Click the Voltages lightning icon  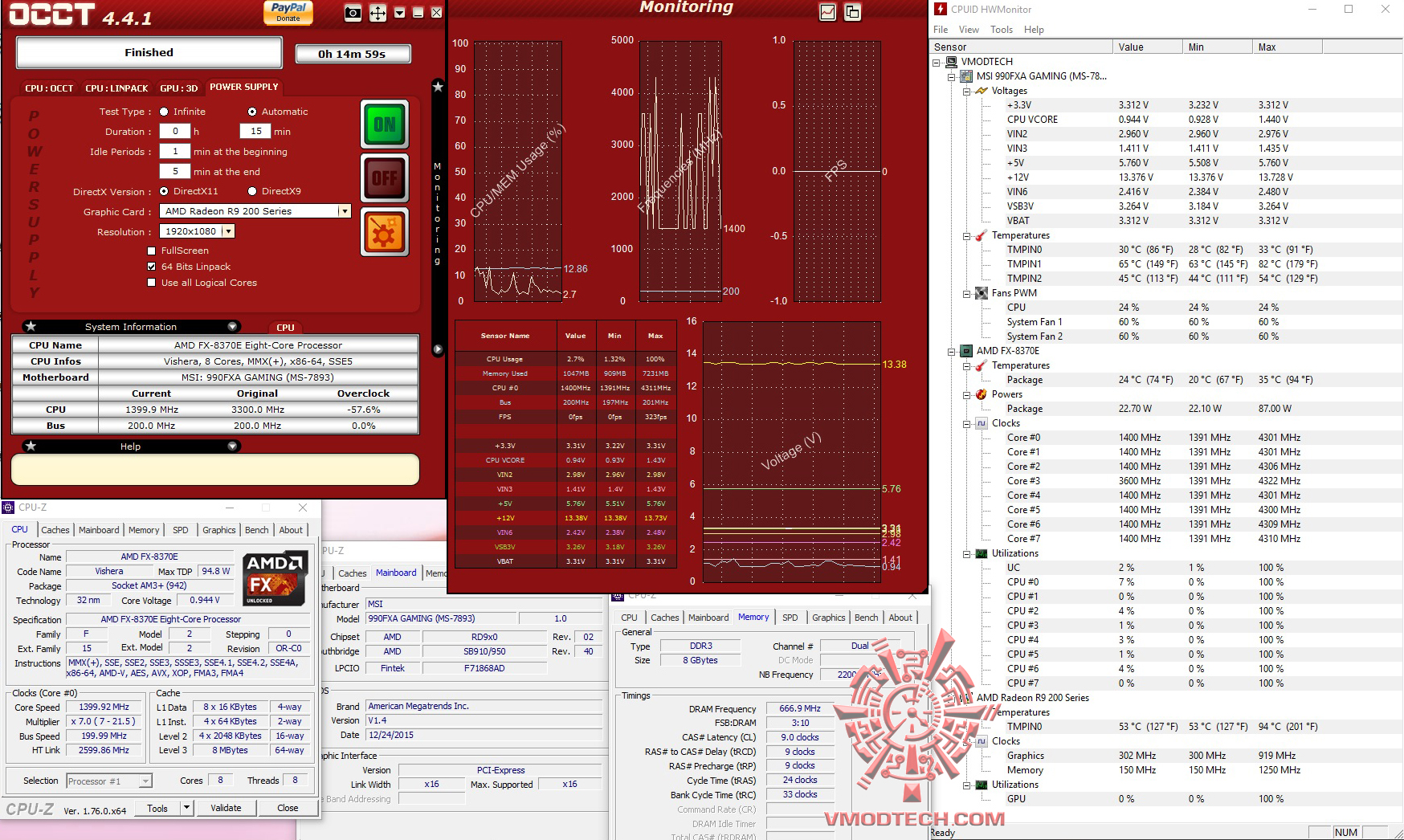pos(982,91)
